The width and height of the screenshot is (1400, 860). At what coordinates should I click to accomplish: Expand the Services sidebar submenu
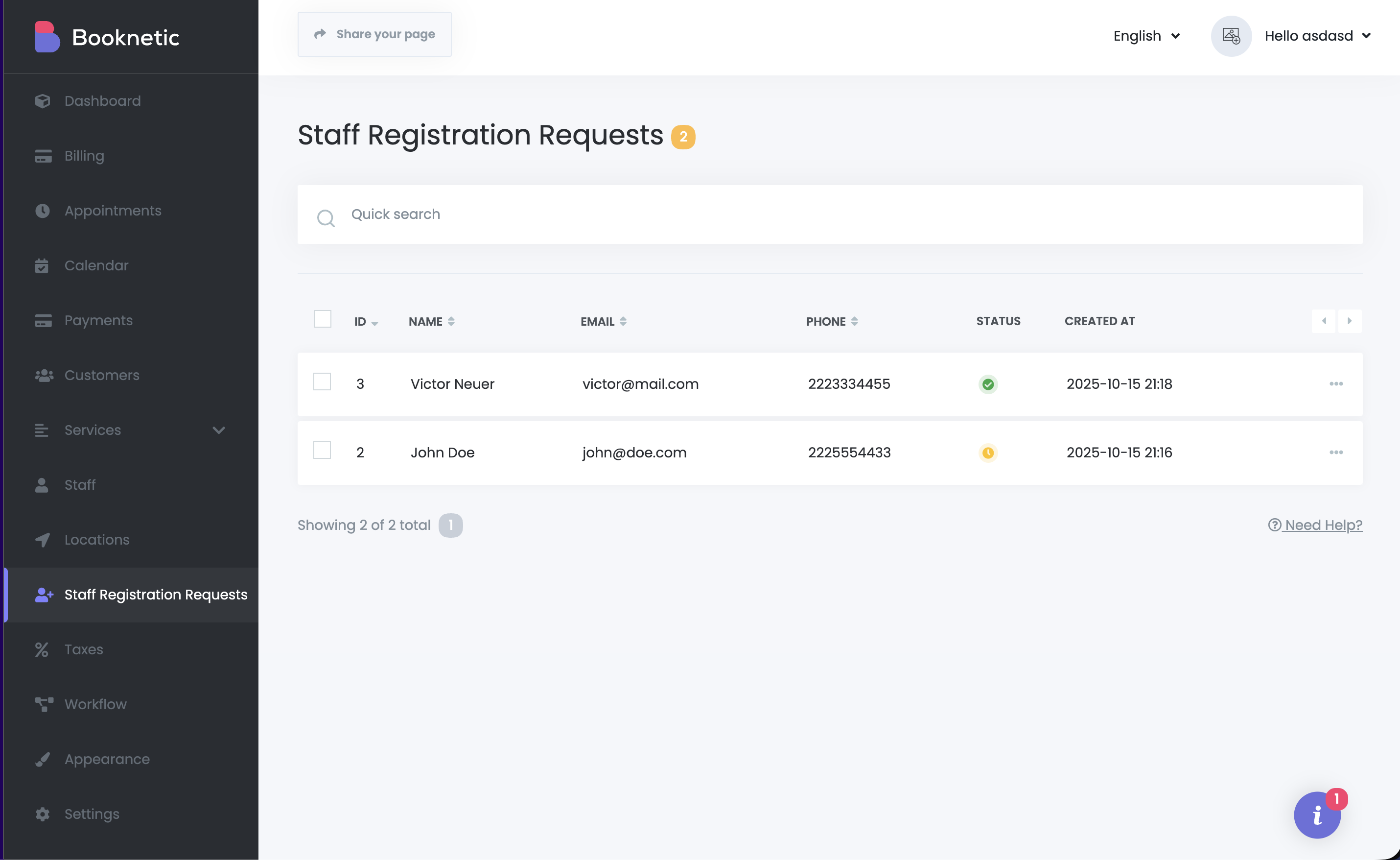pos(218,430)
